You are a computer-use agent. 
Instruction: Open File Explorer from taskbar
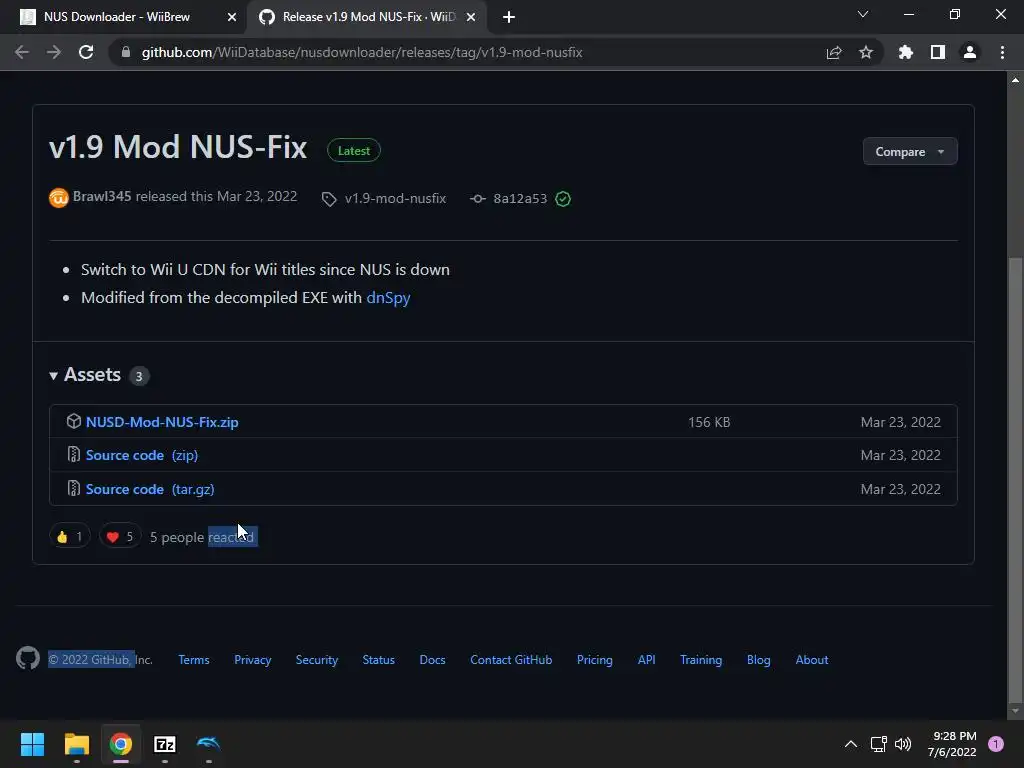click(x=76, y=744)
